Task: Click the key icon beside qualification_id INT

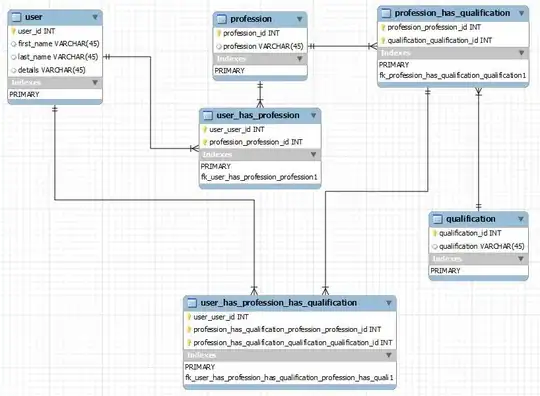Action: [x=435, y=233]
